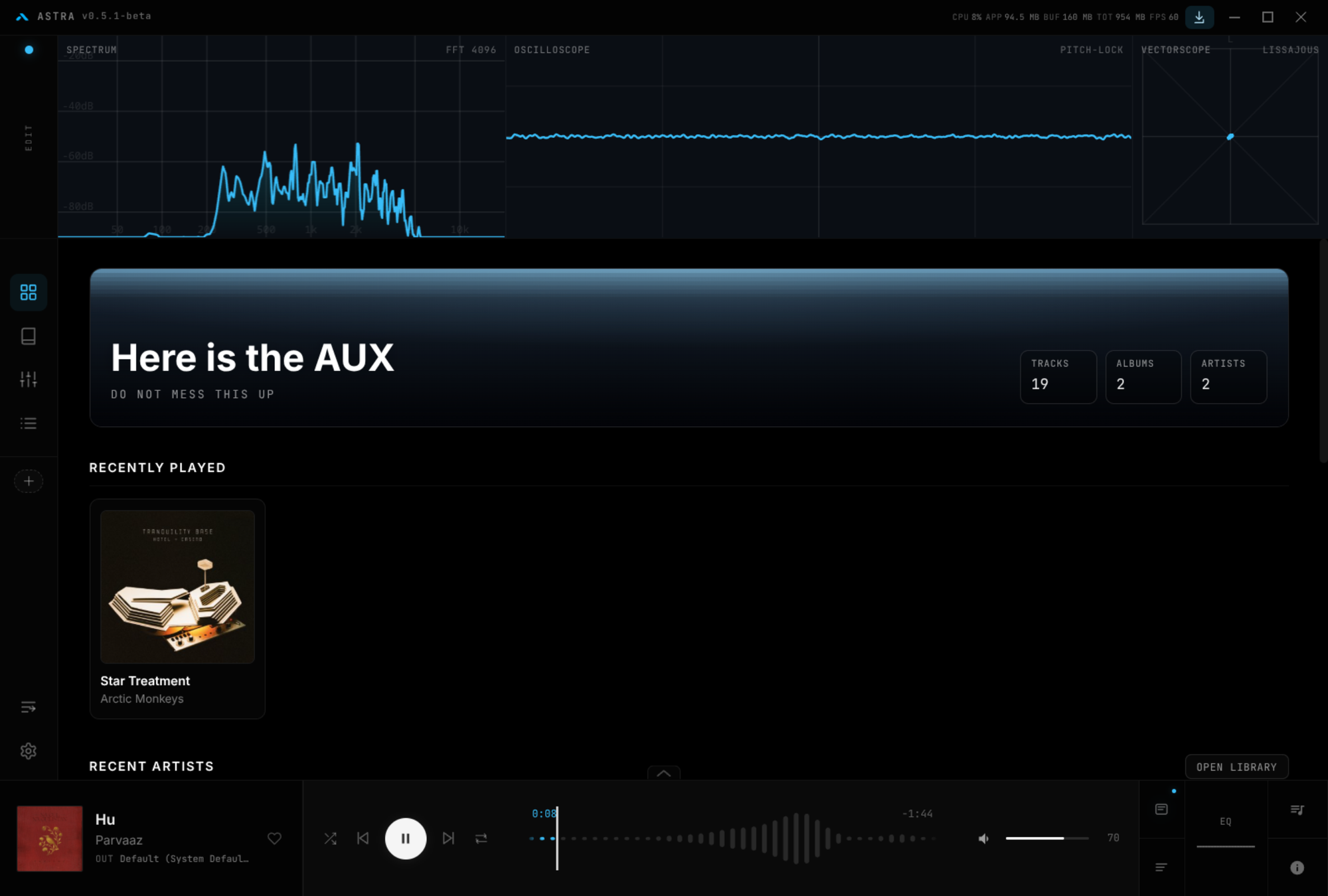Minimize the Astra window
This screenshot has height=896, width=1328.
pyautogui.click(x=1234, y=17)
